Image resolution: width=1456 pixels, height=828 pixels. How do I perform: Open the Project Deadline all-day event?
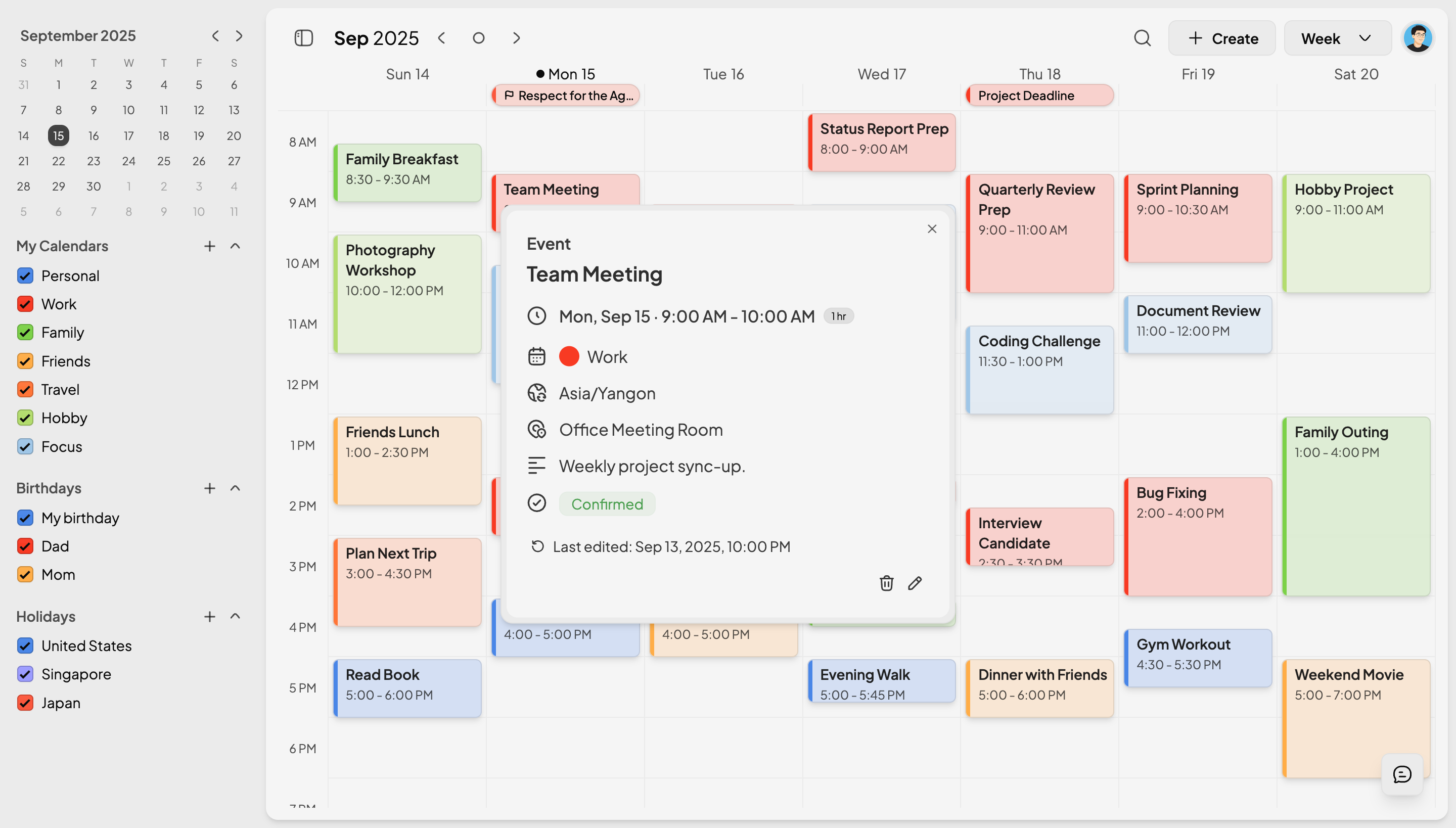point(1039,96)
